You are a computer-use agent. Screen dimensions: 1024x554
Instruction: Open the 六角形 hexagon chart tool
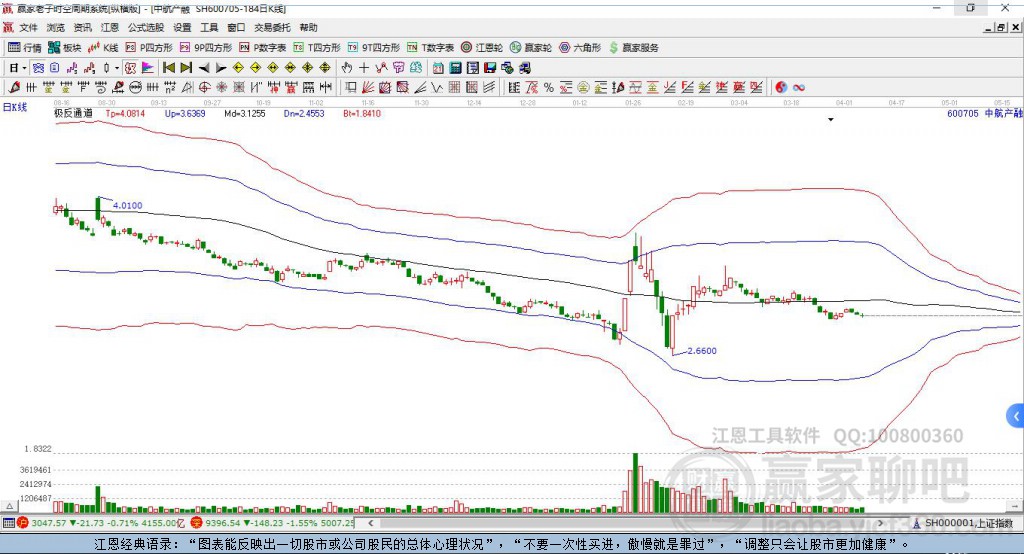[x=580, y=48]
